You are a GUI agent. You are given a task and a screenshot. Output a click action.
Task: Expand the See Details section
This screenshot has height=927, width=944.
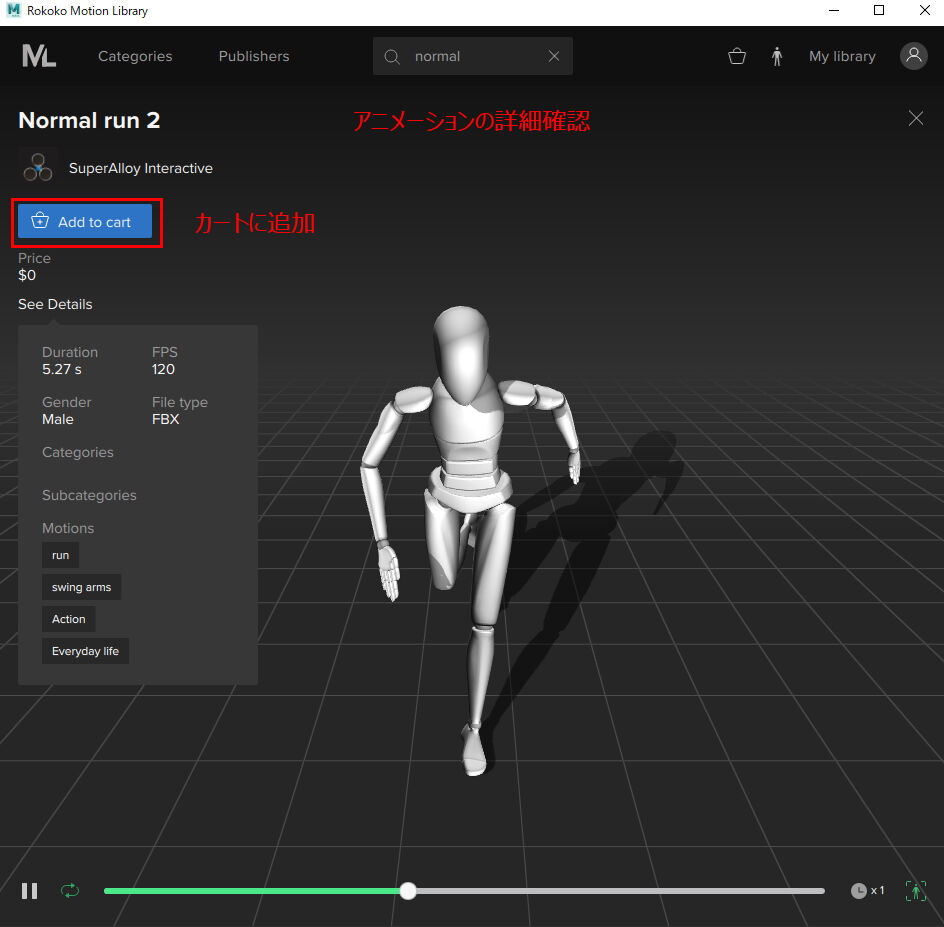[55, 304]
